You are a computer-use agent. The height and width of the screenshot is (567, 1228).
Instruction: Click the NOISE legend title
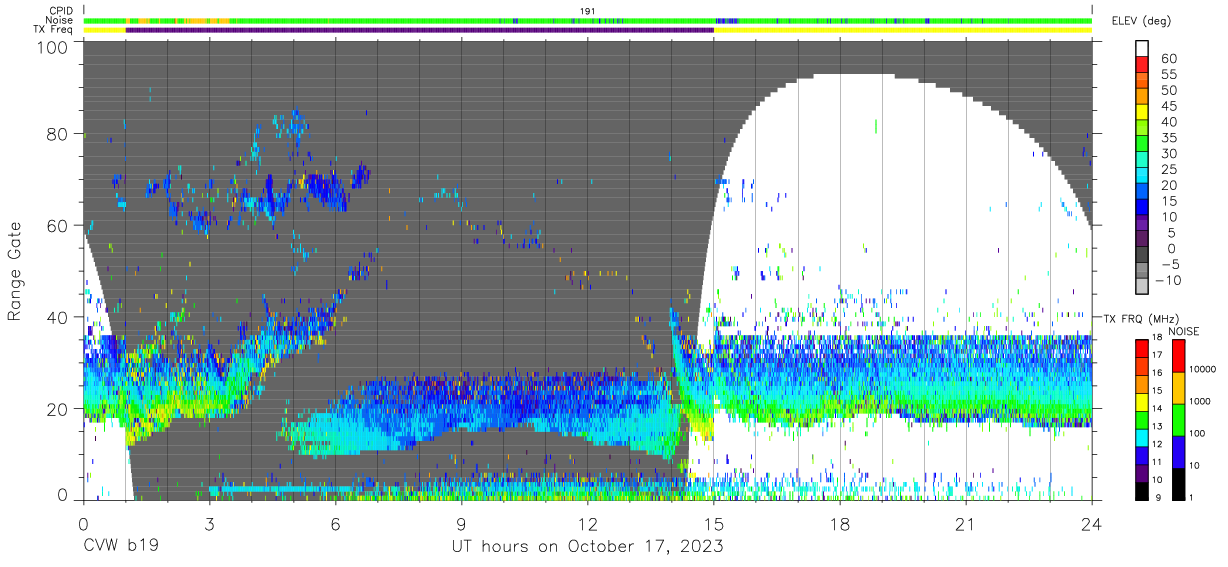coord(1186,331)
